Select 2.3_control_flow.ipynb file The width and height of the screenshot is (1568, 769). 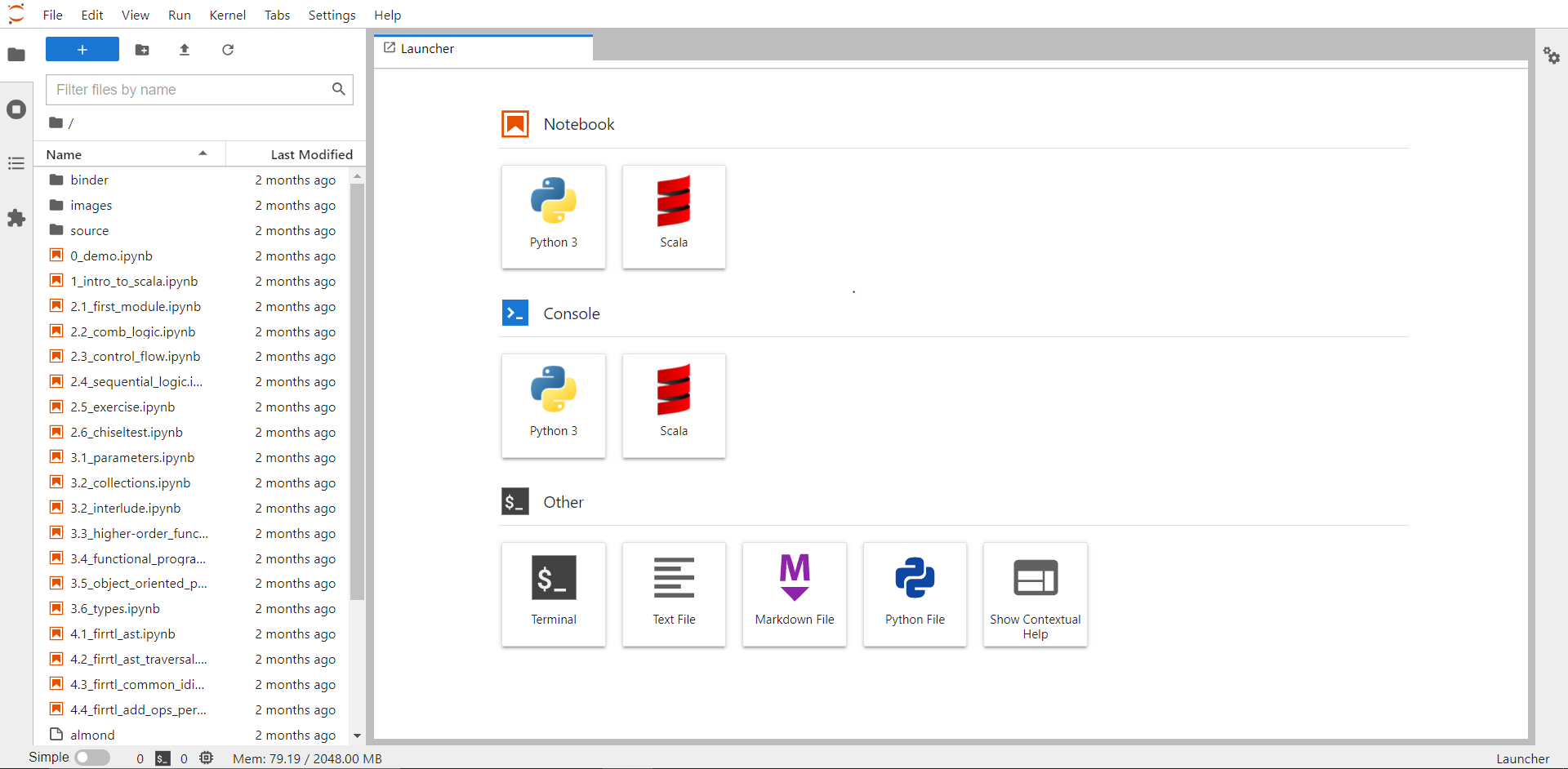point(192,356)
